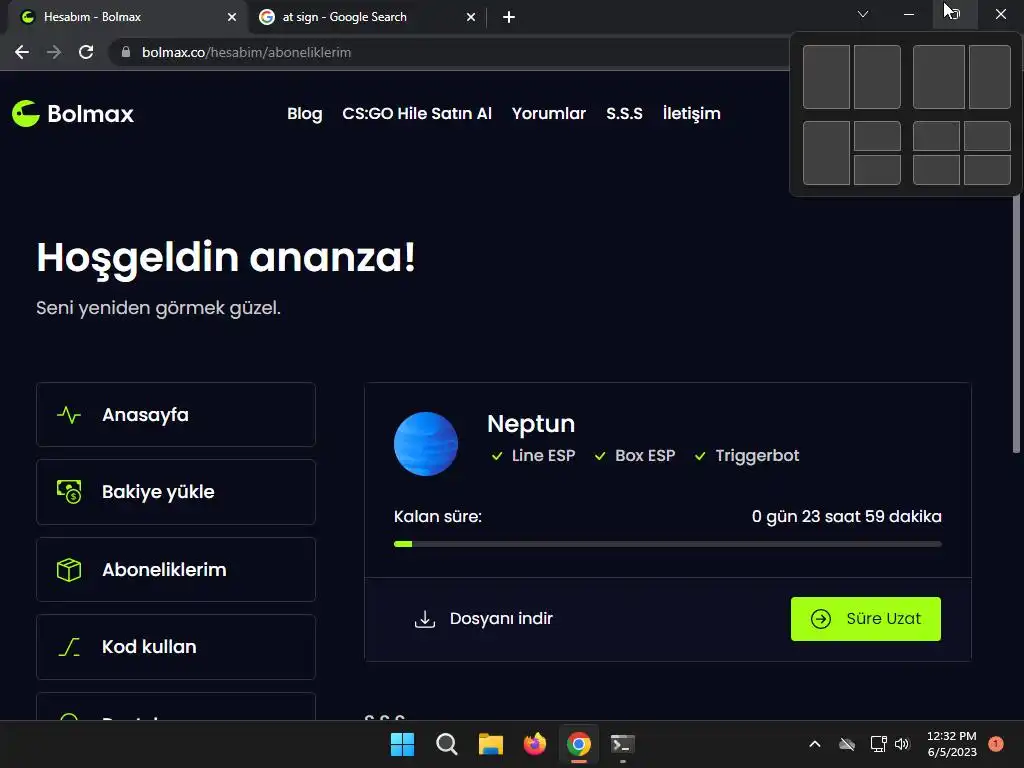Click the green Süre Uzat button
This screenshot has width=1024, height=768.
tap(865, 618)
